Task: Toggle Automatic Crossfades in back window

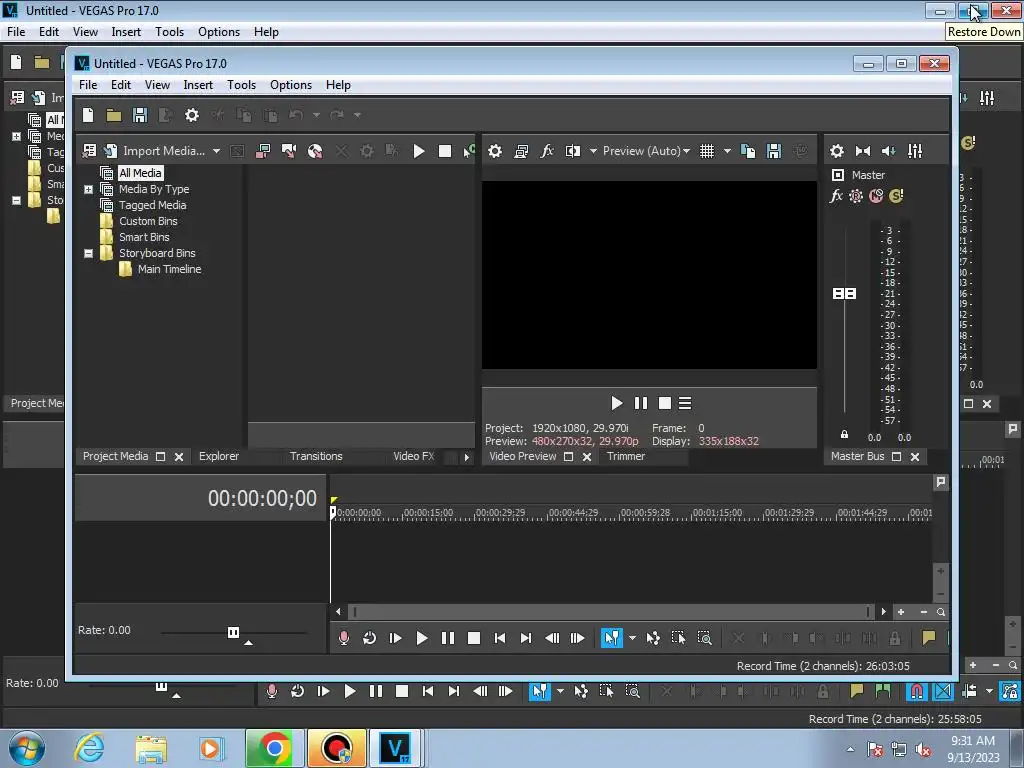Action: coord(943,691)
